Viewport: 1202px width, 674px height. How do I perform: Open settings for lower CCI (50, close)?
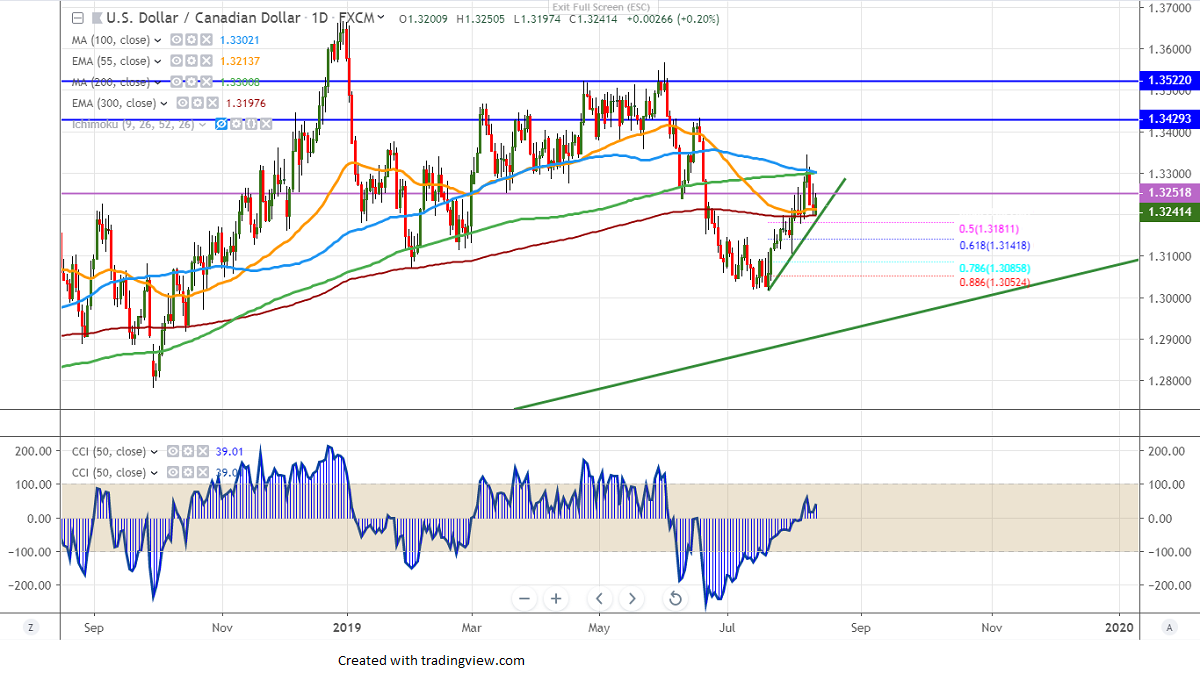pos(188,472)
